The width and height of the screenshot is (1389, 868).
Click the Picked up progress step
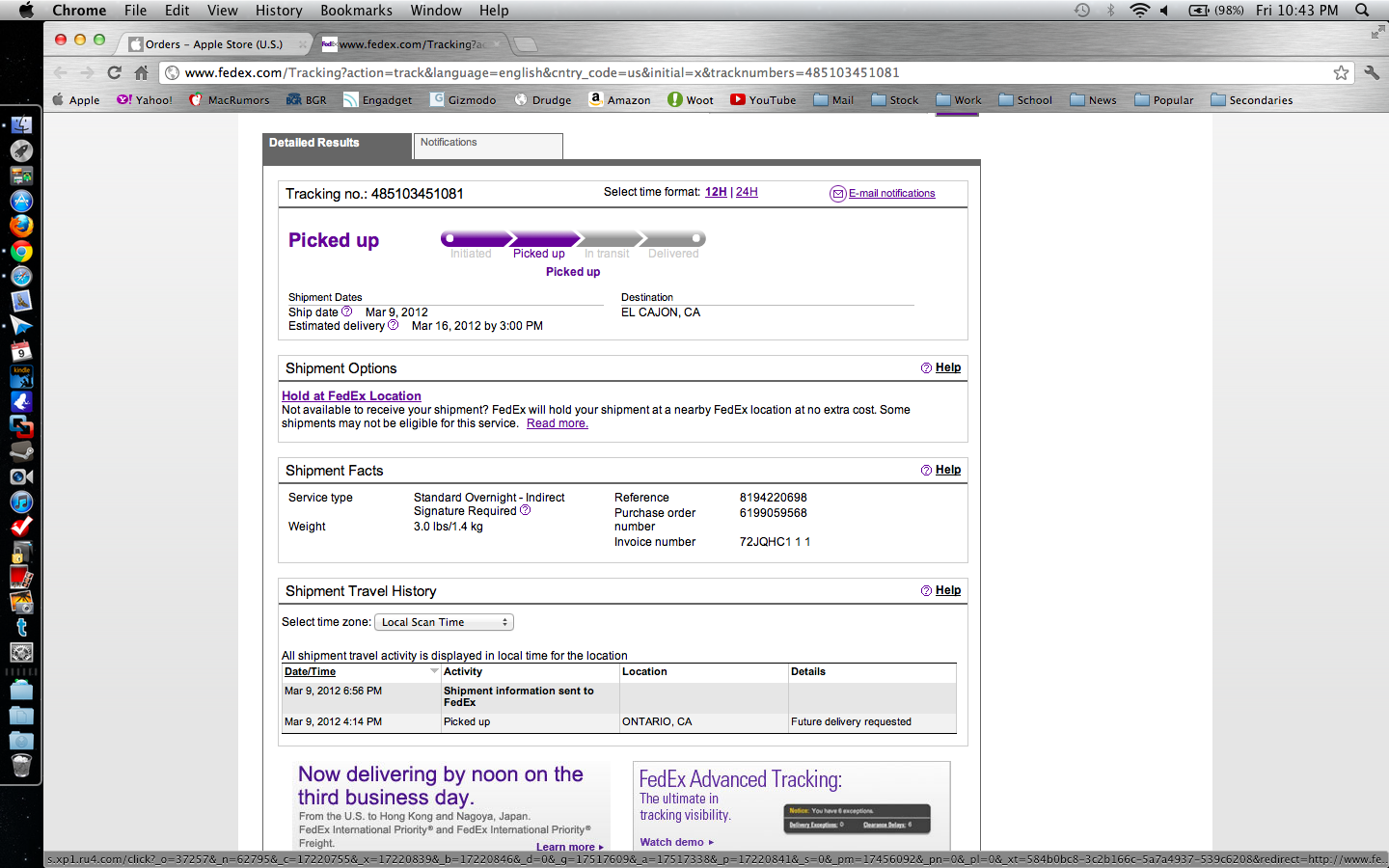(x=539, y=254)
